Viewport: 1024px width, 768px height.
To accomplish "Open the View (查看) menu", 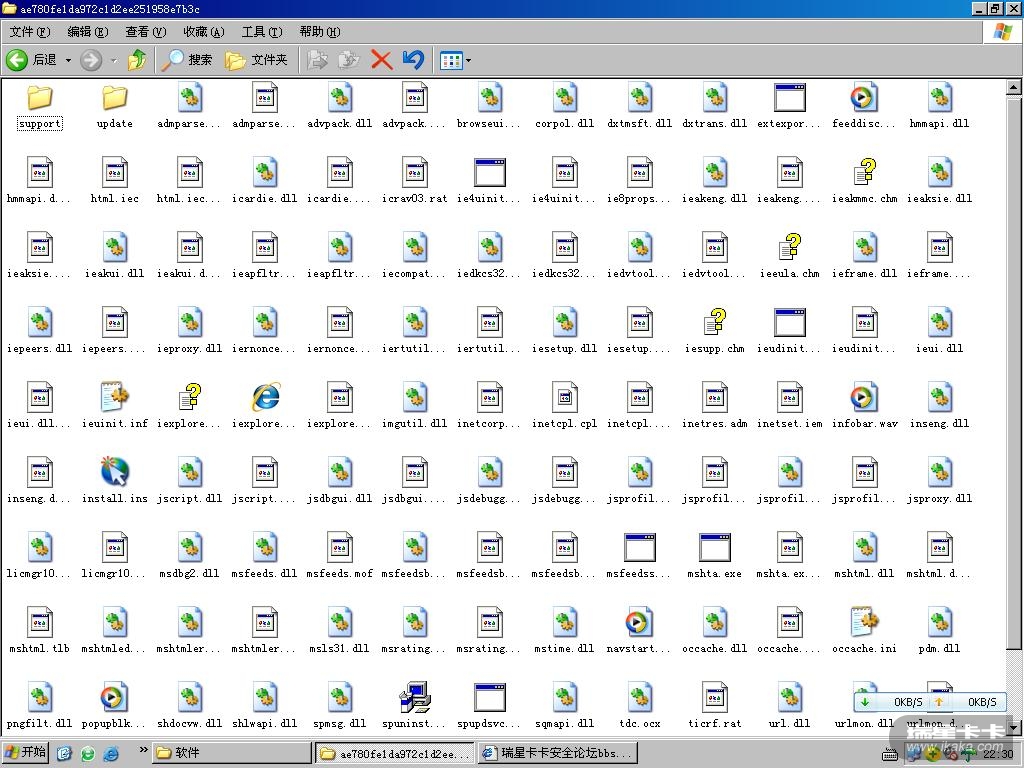I will click(146, 31).
